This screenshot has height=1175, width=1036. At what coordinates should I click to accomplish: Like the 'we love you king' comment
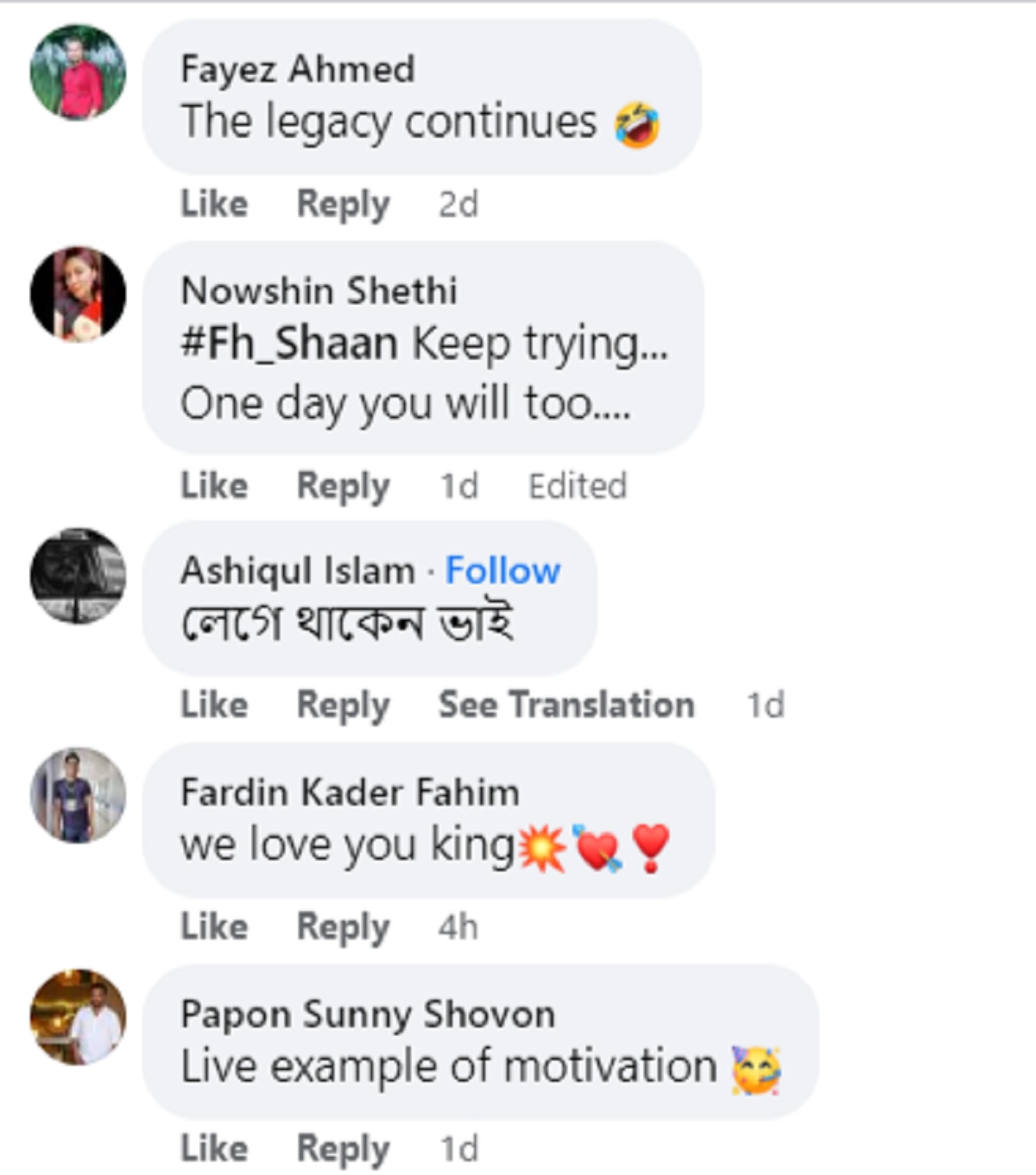click(214, 927)
